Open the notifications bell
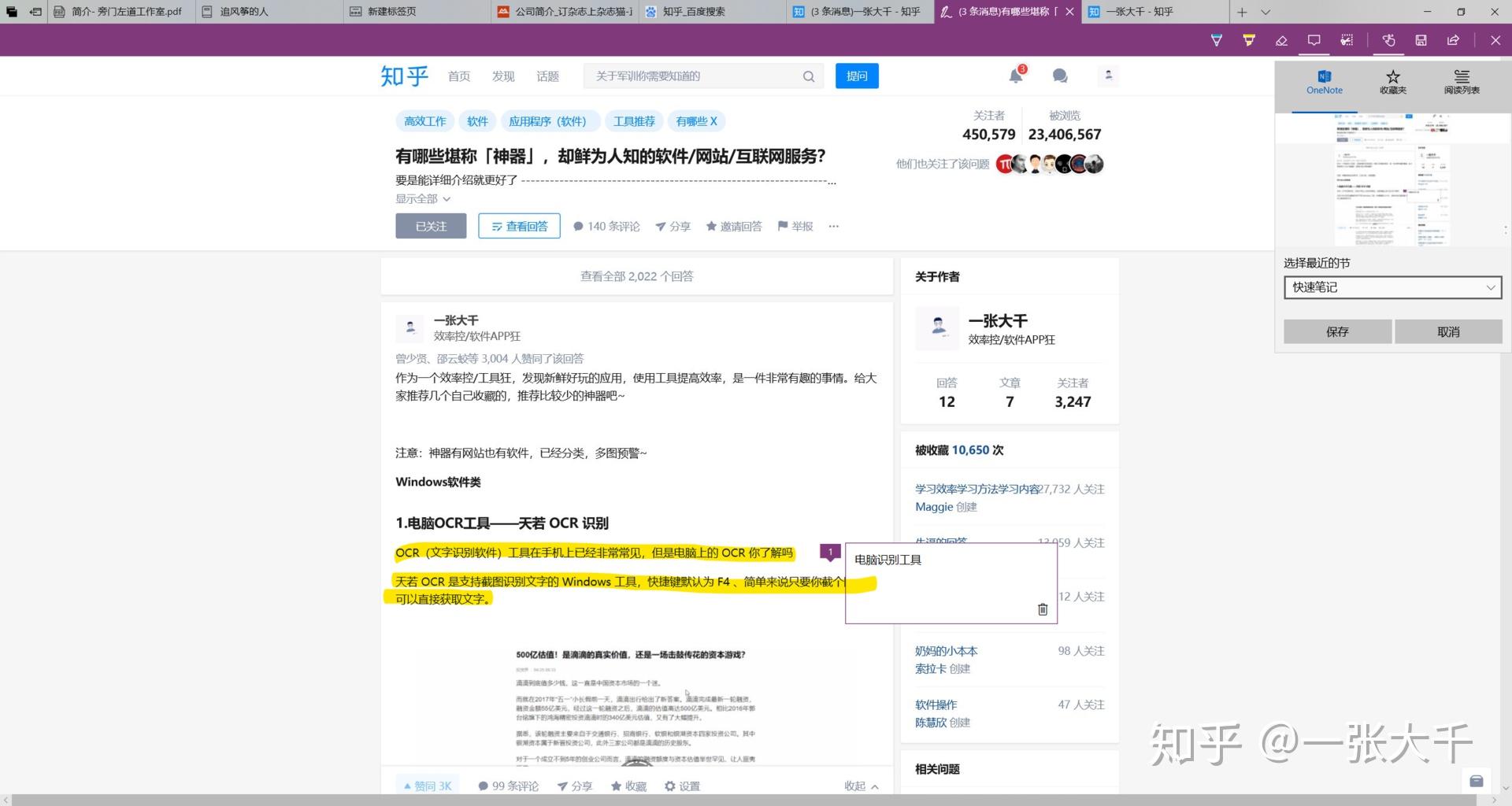Image resolution: width=1512 pixels, height=806 pixels. coord(1016,76)
